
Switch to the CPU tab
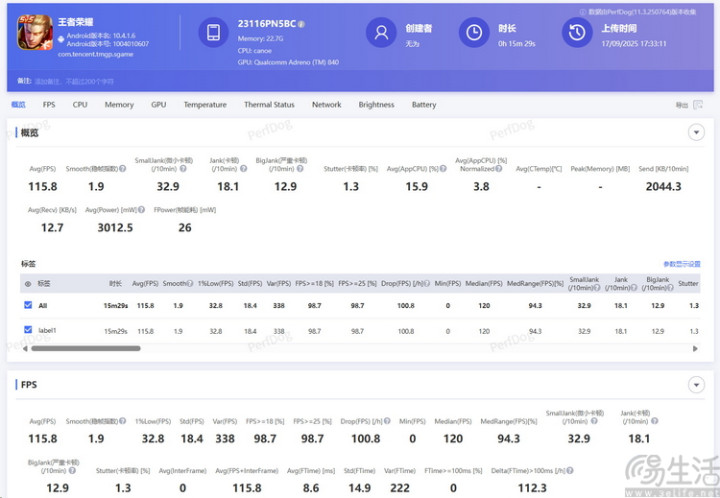pyautogui.click(x=80, y=104)
